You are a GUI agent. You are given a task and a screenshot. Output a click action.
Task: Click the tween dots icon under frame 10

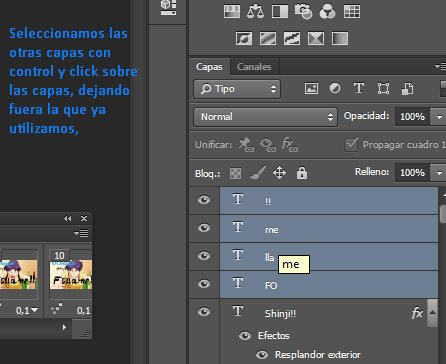pyautogui.click(x=56, y=310)
